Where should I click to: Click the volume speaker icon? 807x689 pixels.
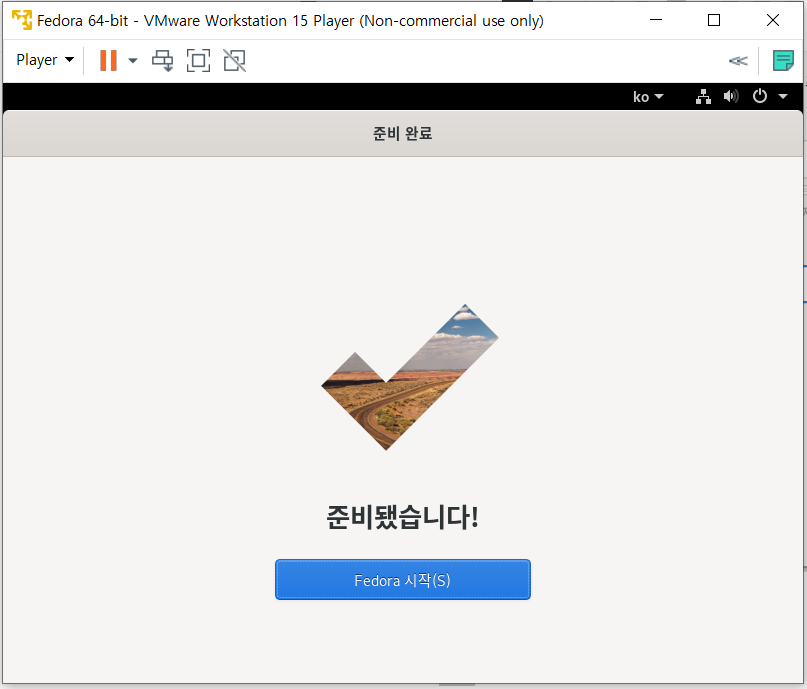coord(731,96)
